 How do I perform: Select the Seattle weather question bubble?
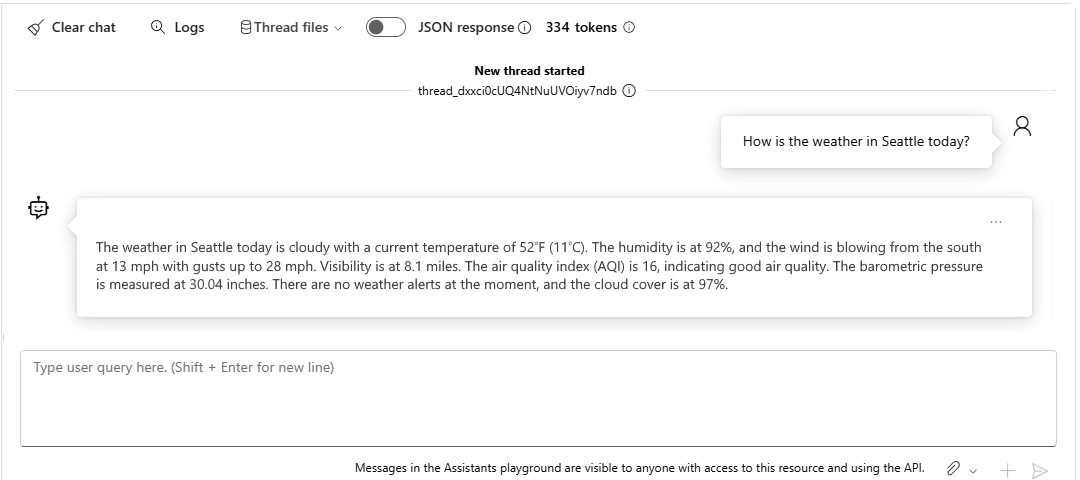[x=856, y=141]
